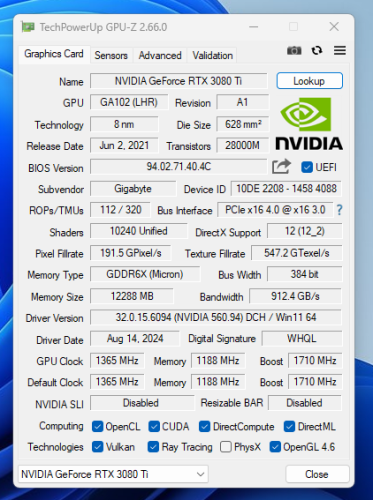Click the GPU Clock value 1365 MHz
The image size is (373, 500).
point(117,361)
